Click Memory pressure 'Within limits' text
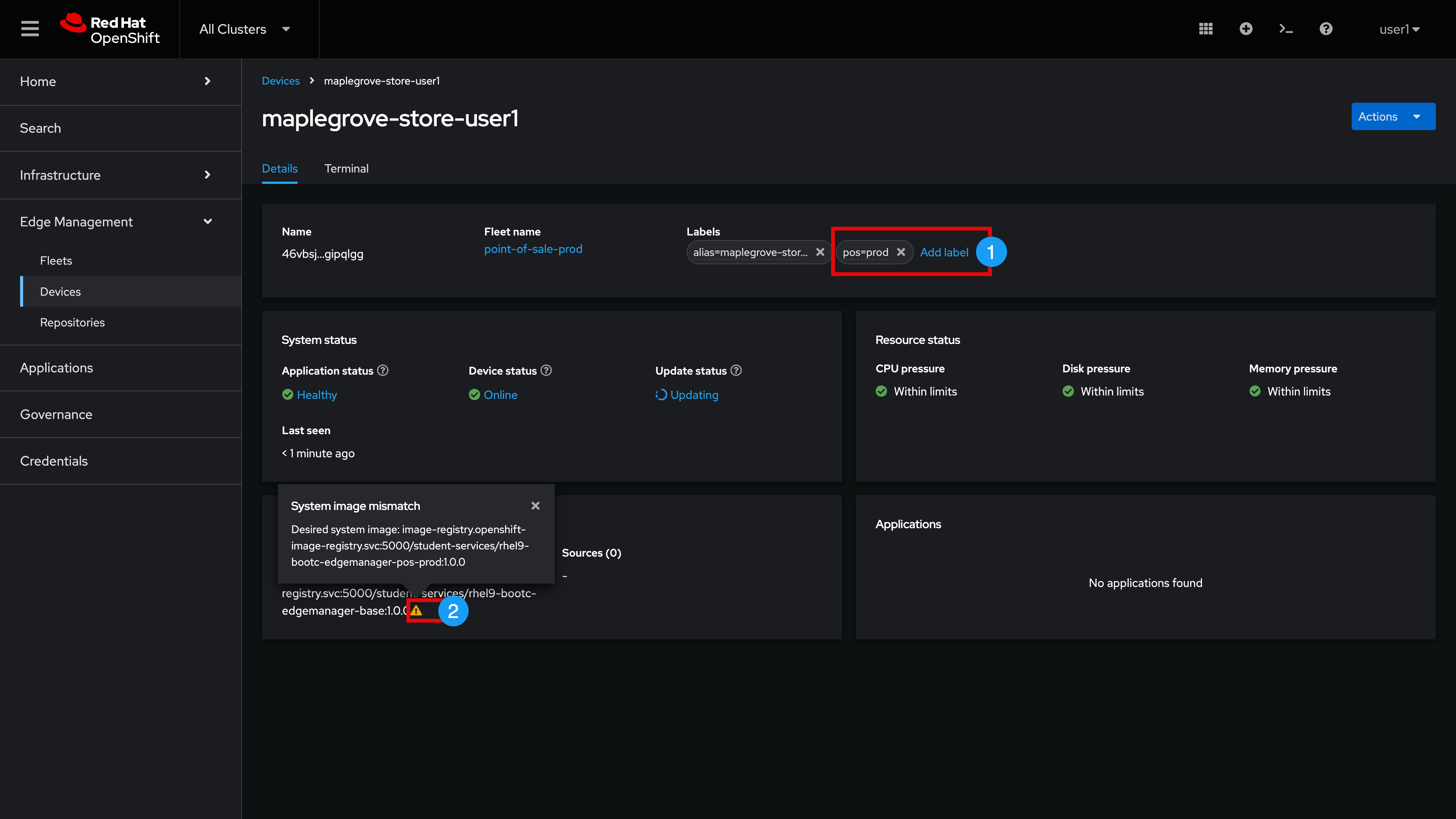Screen dimensions: 1456x819 (x=1299, y=391)
